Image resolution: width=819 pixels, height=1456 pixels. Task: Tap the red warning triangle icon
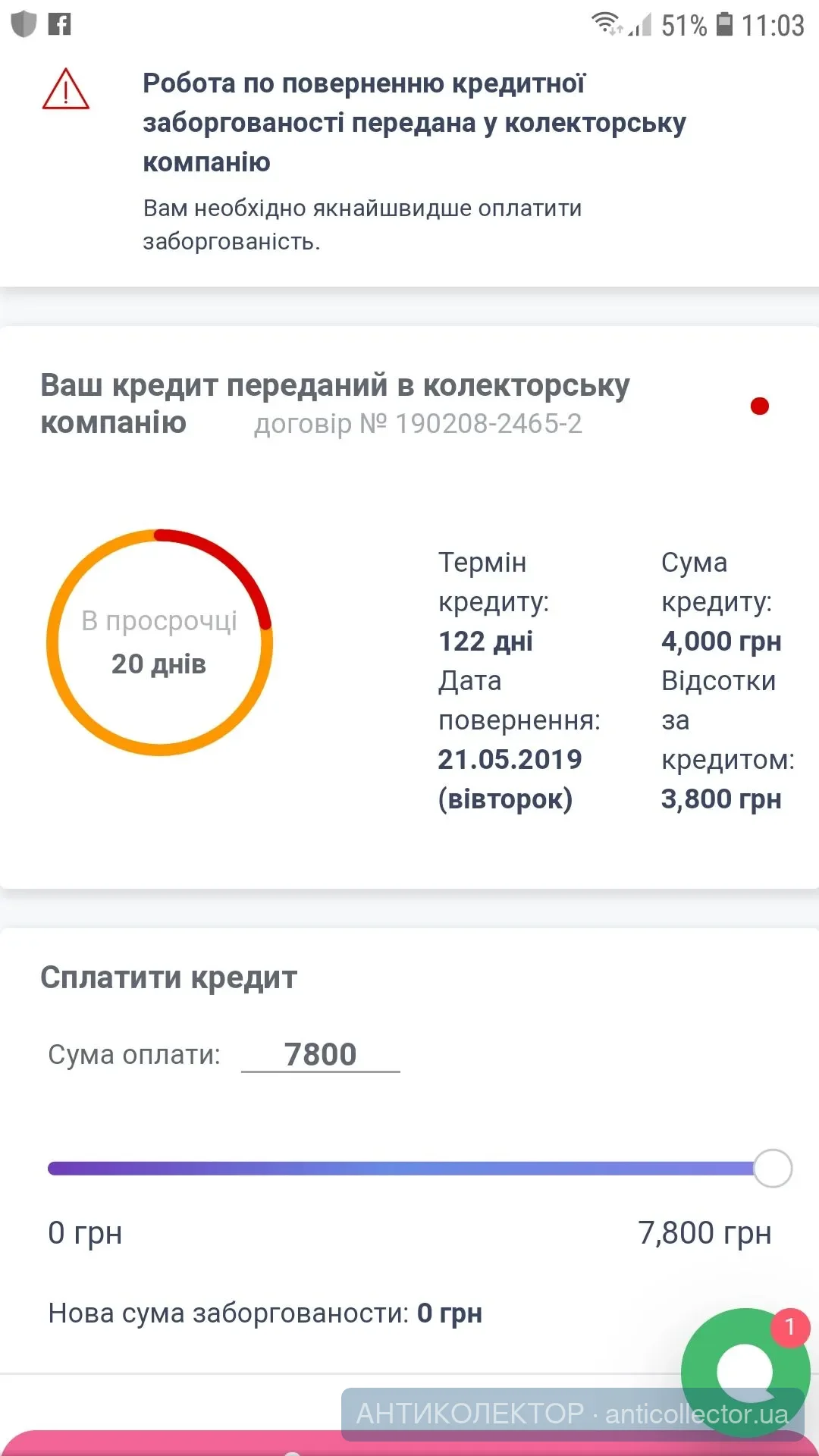[x=66, y=89]
